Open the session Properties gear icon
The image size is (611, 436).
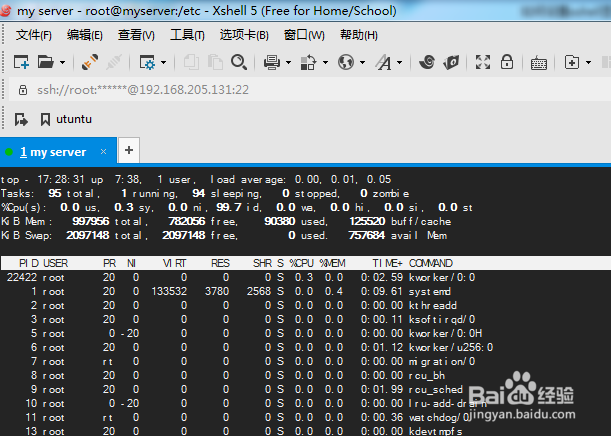click(x=147, y=62)
